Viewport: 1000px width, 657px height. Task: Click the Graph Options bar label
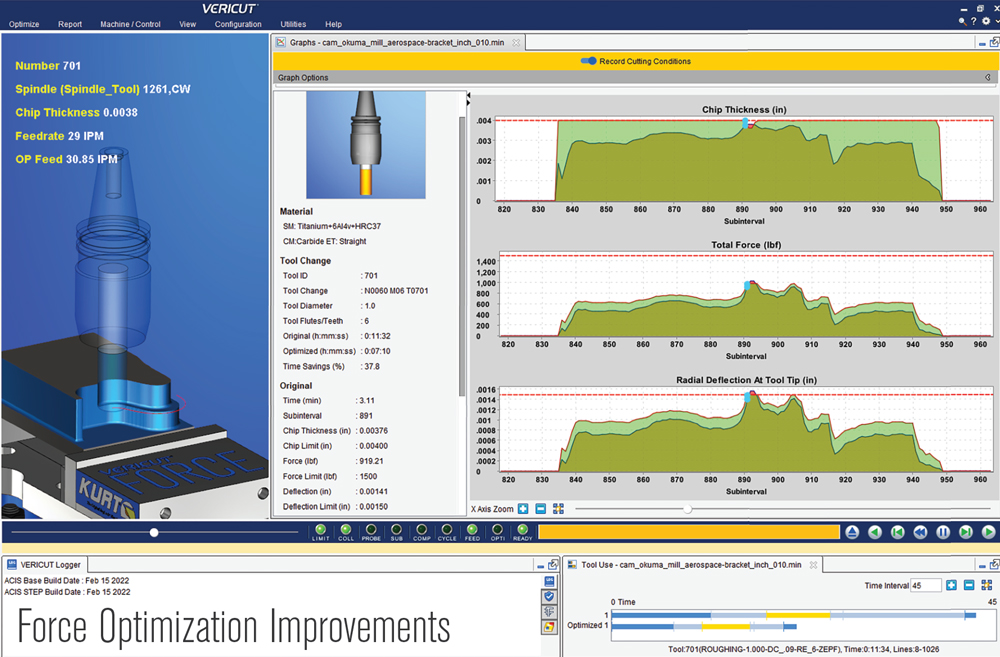point(303,78)
